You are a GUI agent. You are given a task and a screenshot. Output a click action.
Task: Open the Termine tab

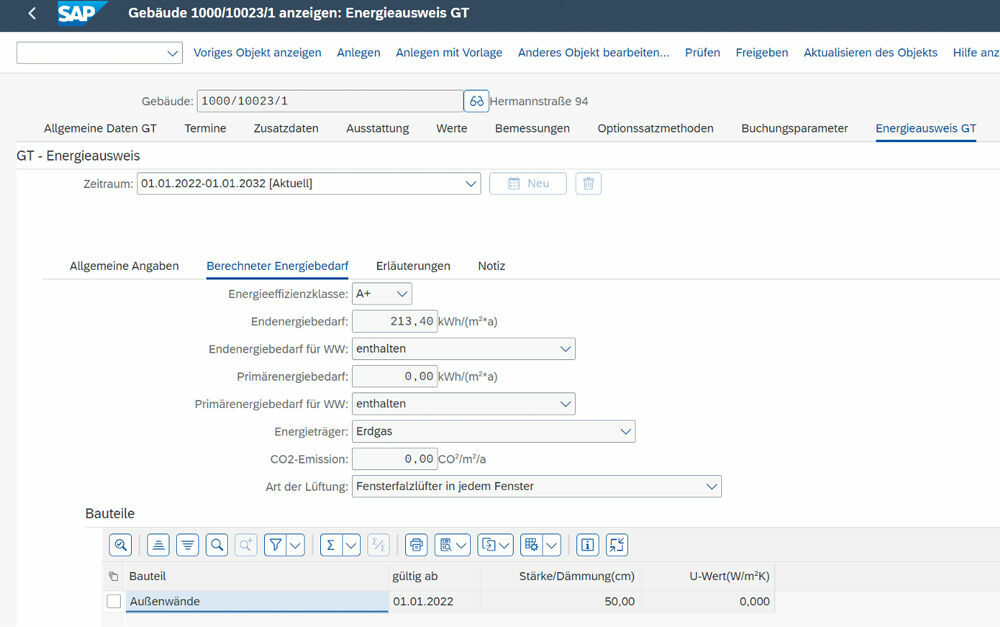click(x=204, y=128)
